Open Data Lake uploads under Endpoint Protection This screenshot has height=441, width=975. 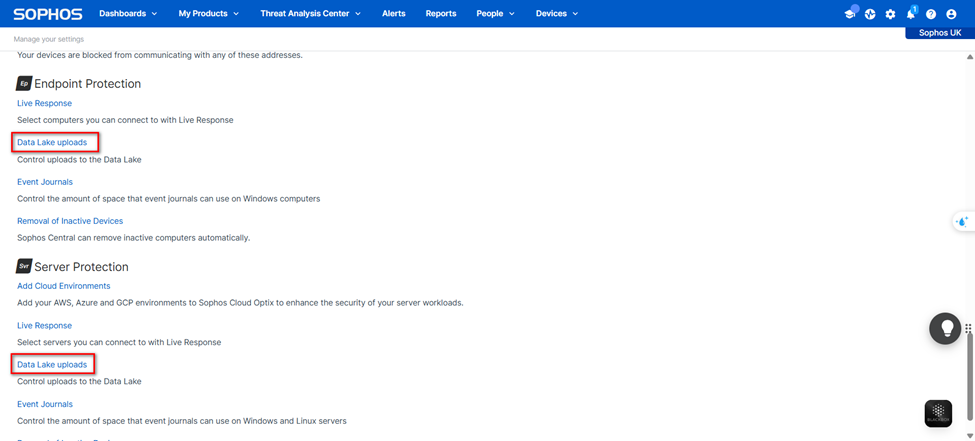[x=52, y=143]
